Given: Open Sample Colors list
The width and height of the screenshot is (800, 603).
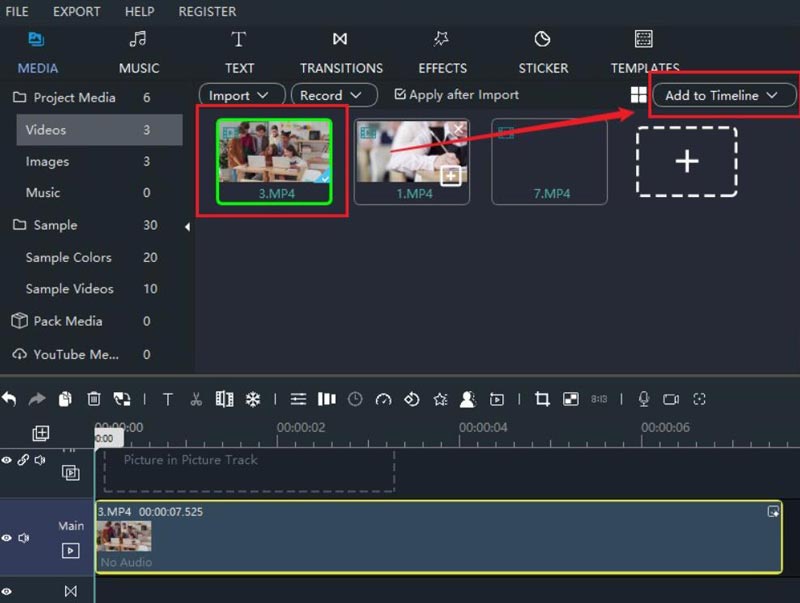Looking at the screenshot, I should tap(68, 257).
